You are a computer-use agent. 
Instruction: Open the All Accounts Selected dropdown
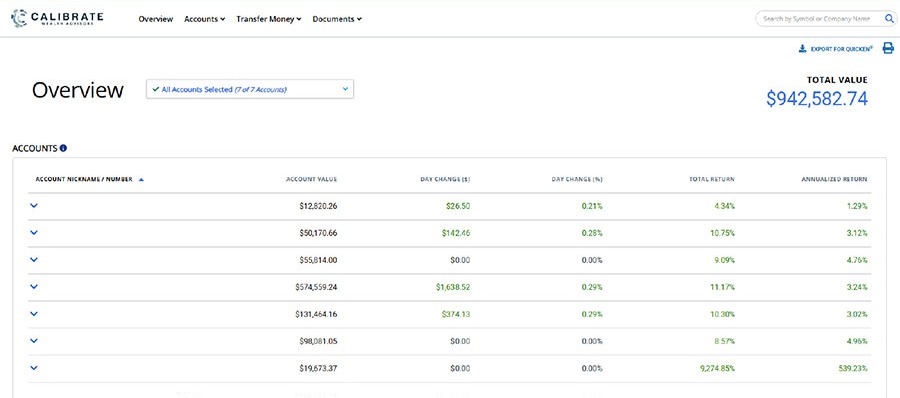250,90
